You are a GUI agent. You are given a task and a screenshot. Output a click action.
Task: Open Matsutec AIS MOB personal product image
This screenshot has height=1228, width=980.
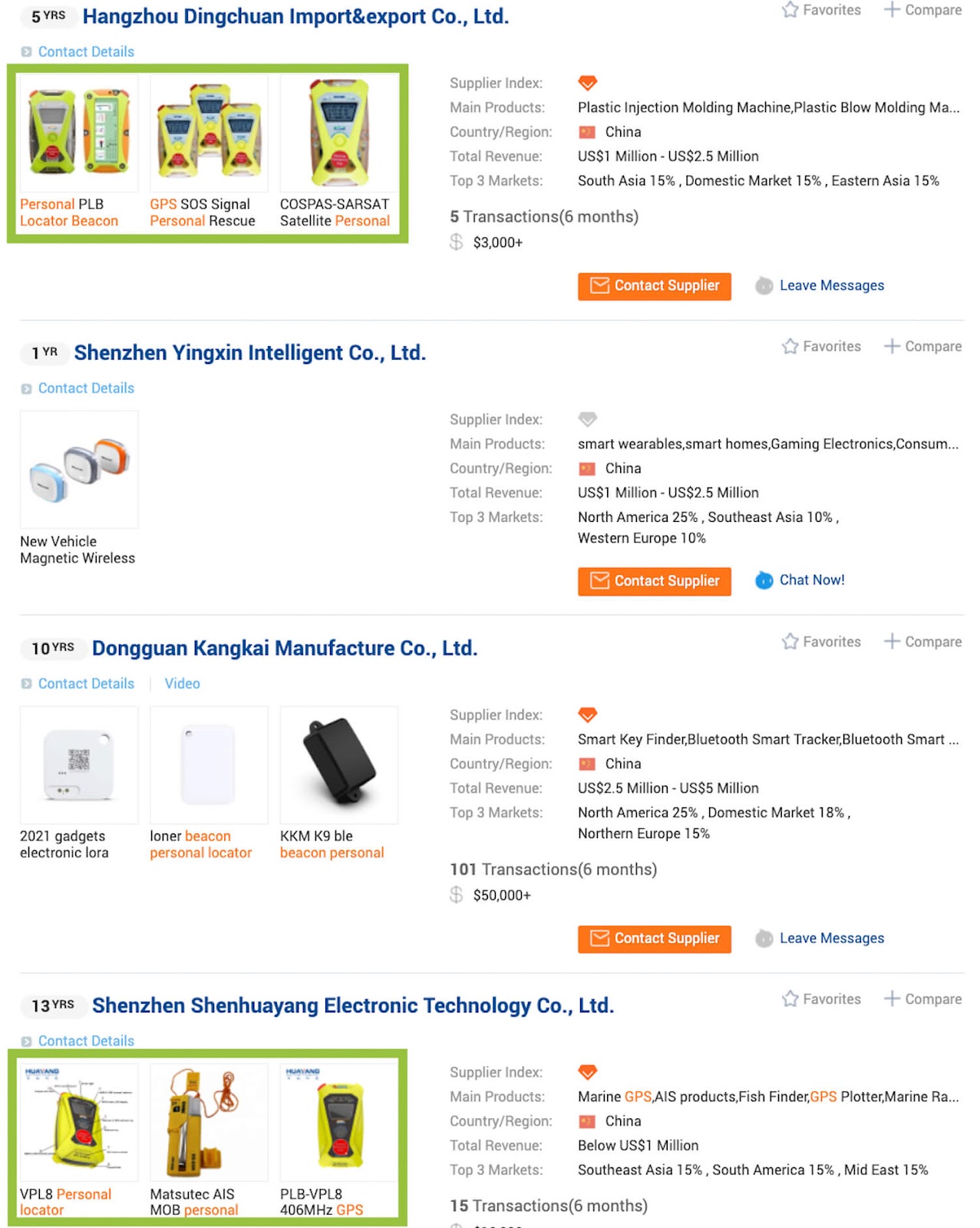(209, 1122)
